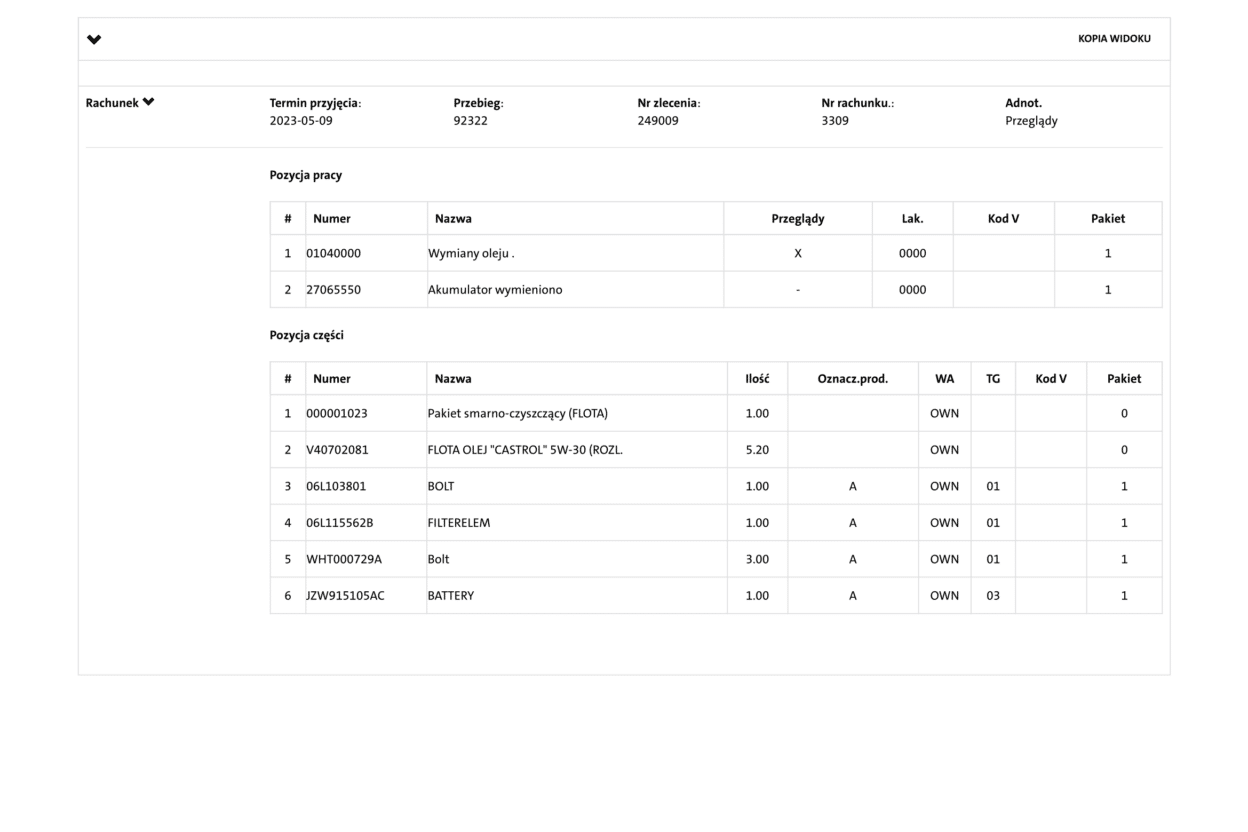Click the Termin przyjęcia date 2023-05-09
This screenshot has width=1248, height=832.
point(301,121)
